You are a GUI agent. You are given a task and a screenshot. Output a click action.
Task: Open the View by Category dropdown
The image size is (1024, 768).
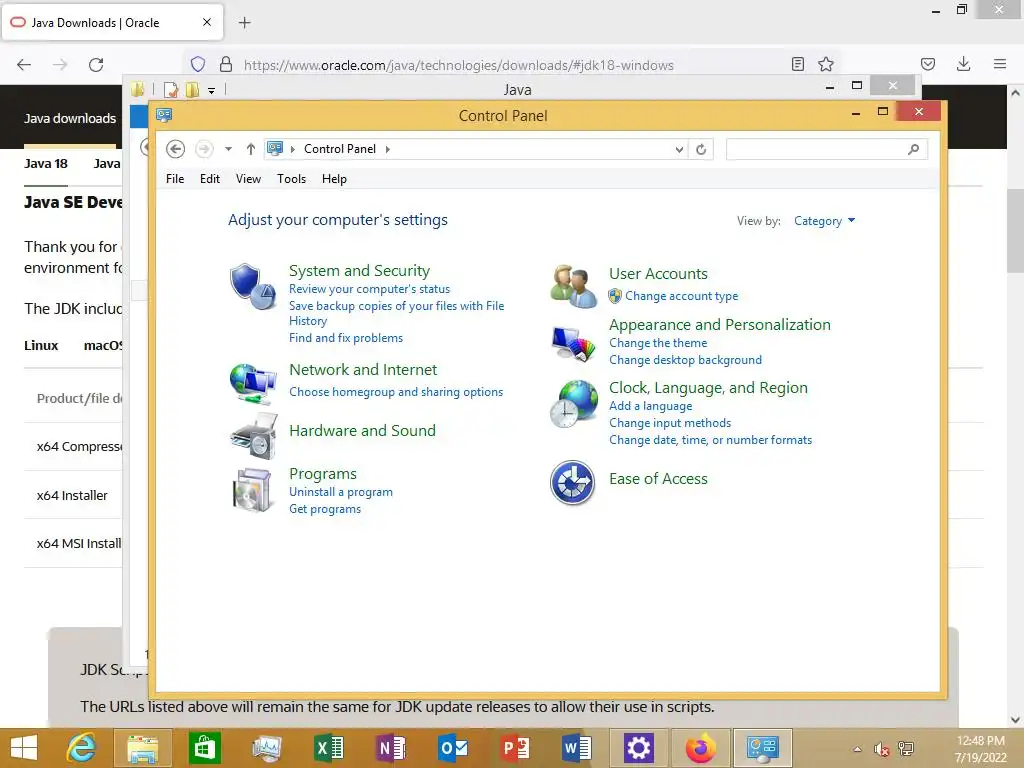[x=824, y=221]
